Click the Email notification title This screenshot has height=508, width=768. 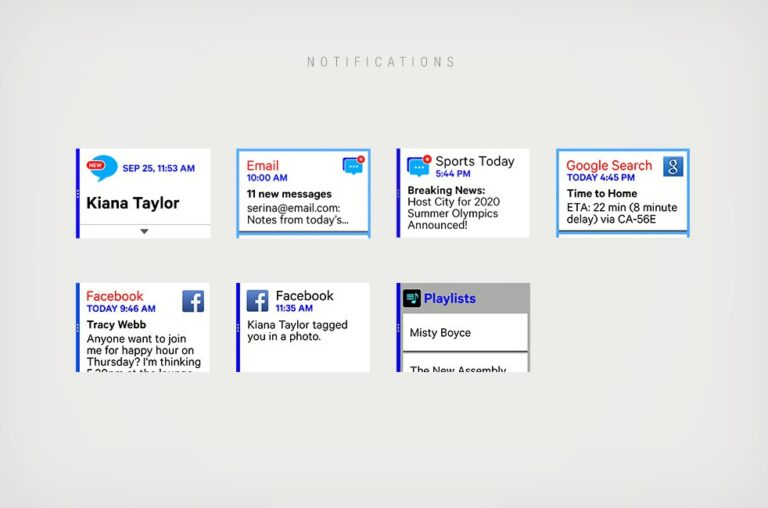[x=263, y=165]
